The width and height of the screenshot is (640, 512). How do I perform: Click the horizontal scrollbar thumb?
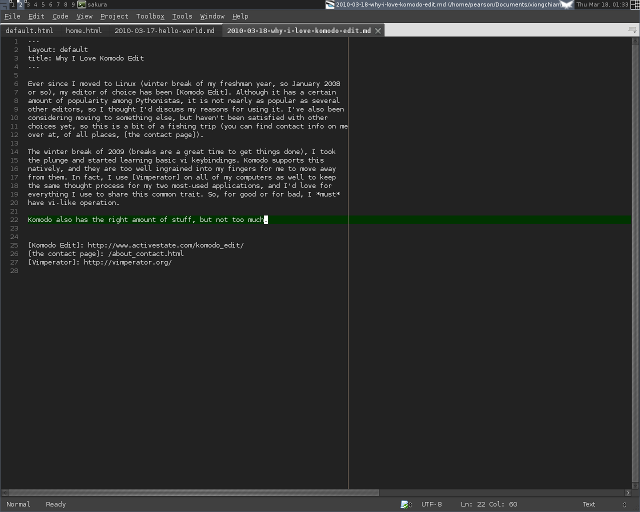pyautogui.click(x=194, y=493)
